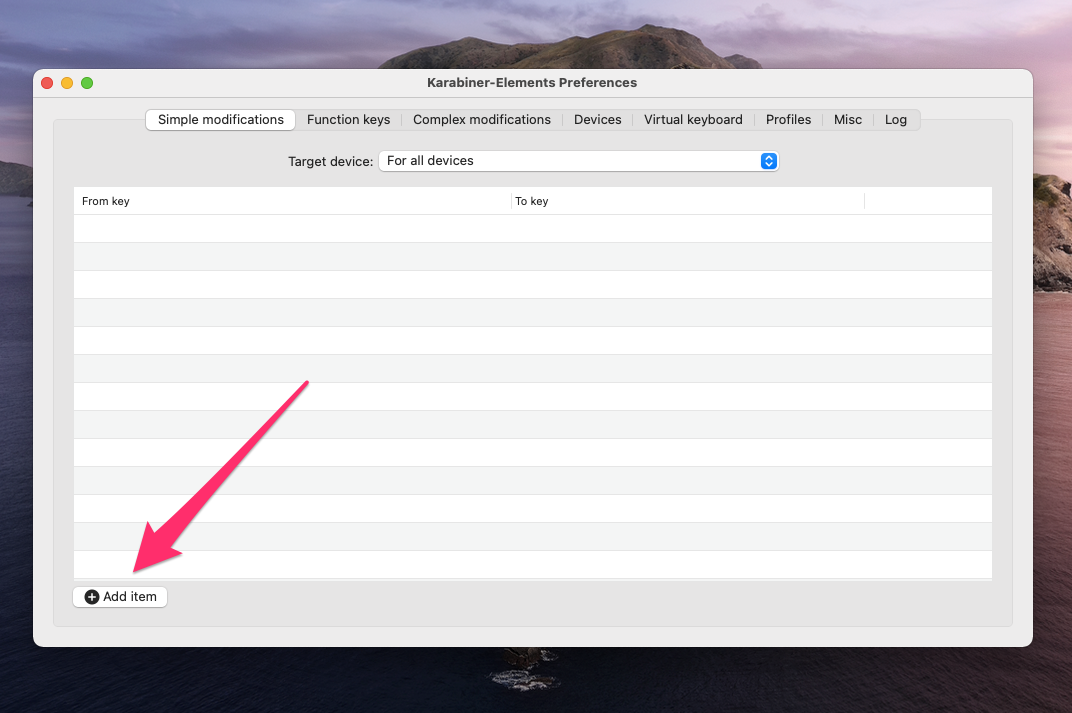Switch to the Profiles tab

788,120
